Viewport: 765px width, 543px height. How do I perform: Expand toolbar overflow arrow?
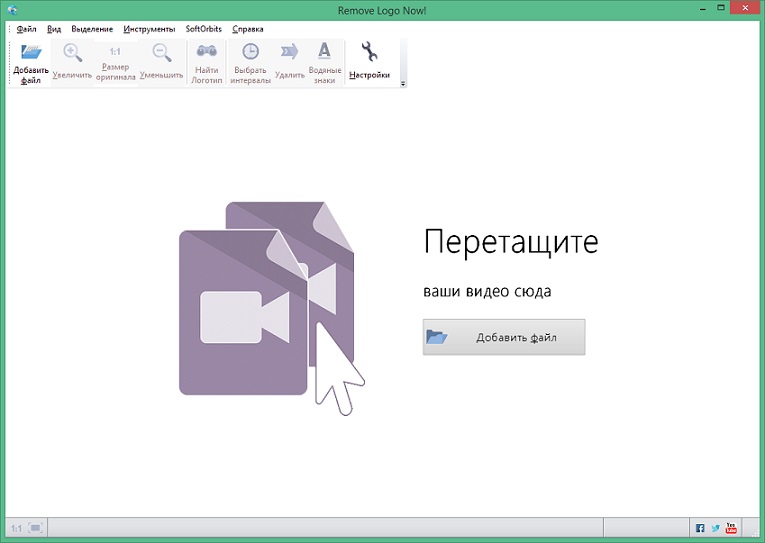click(x=403, y=84)
